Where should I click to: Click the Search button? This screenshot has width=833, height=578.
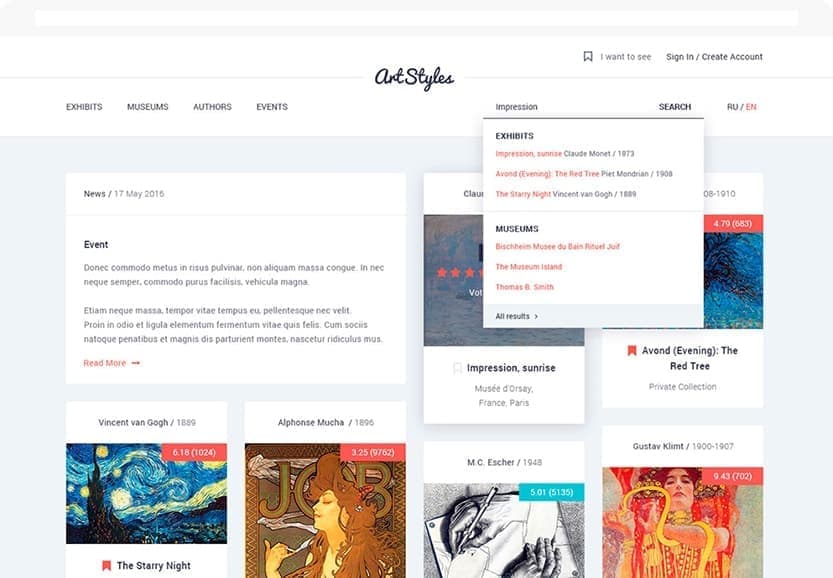[x=675, y=107]
